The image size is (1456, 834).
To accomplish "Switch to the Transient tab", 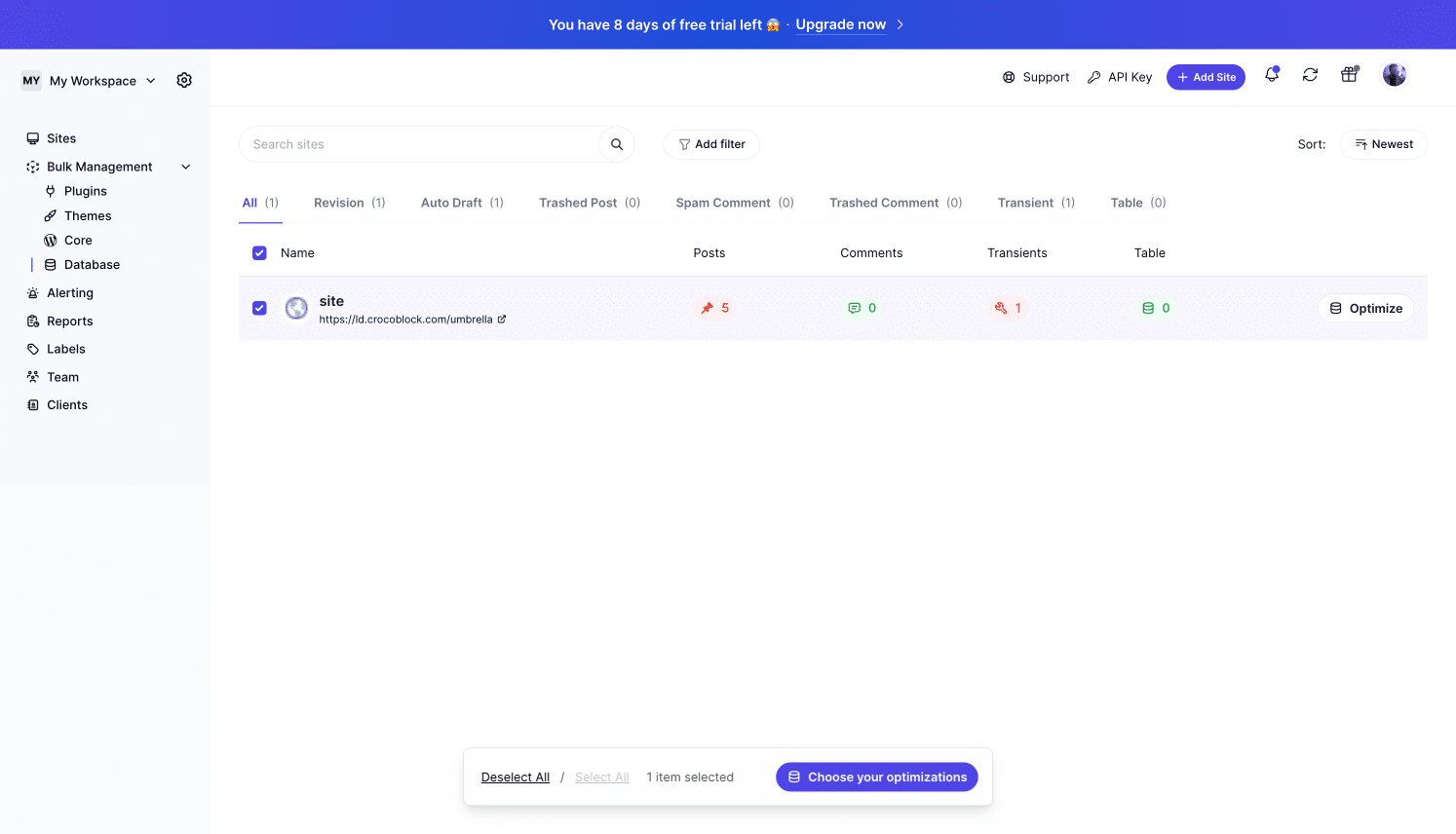I will click(1025, 202).
